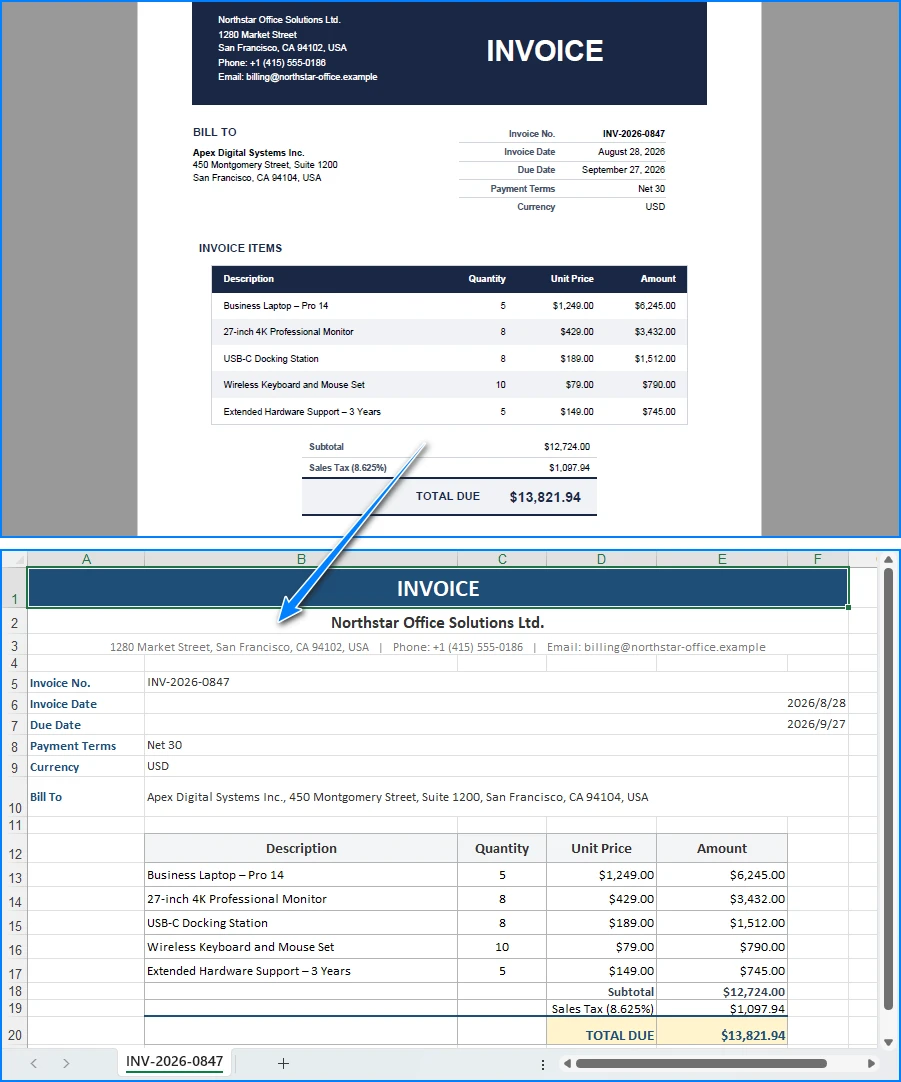Click the 'Net 30' spreadsheet cell

tap(496, 745)
